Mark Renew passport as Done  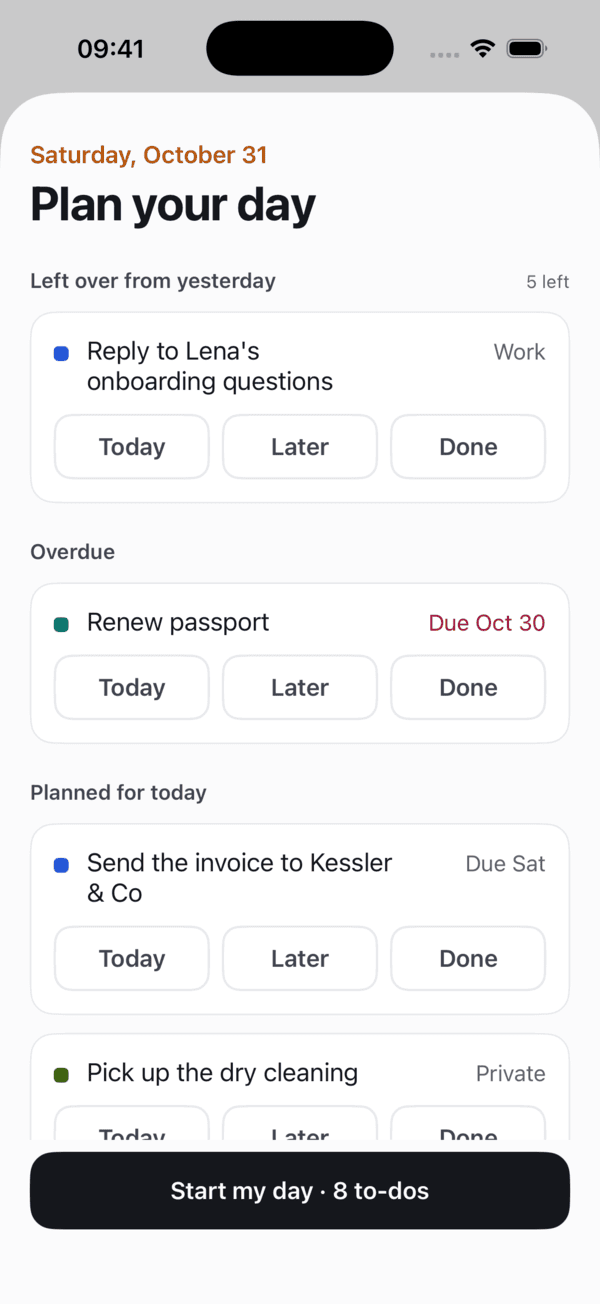tap(468, 688)
